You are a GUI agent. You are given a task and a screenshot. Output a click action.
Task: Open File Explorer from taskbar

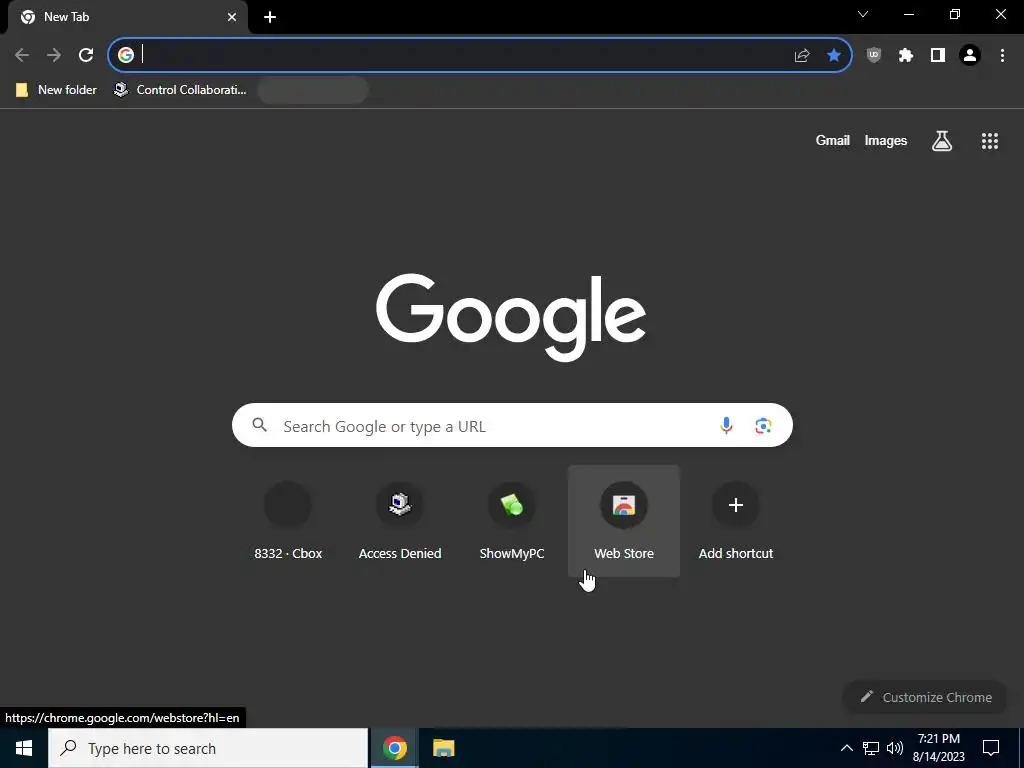[x=443, y=748]
